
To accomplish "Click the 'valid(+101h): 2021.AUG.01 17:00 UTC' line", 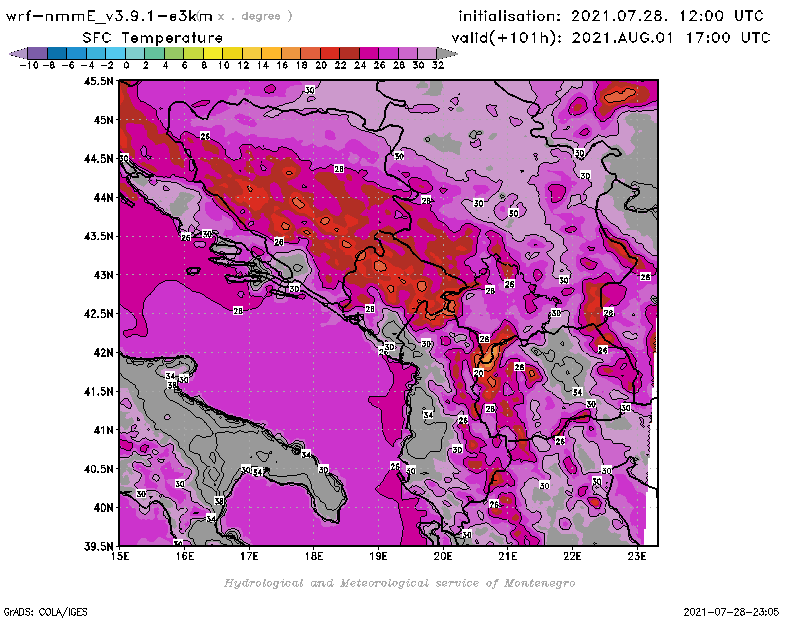I will point(611,38).
